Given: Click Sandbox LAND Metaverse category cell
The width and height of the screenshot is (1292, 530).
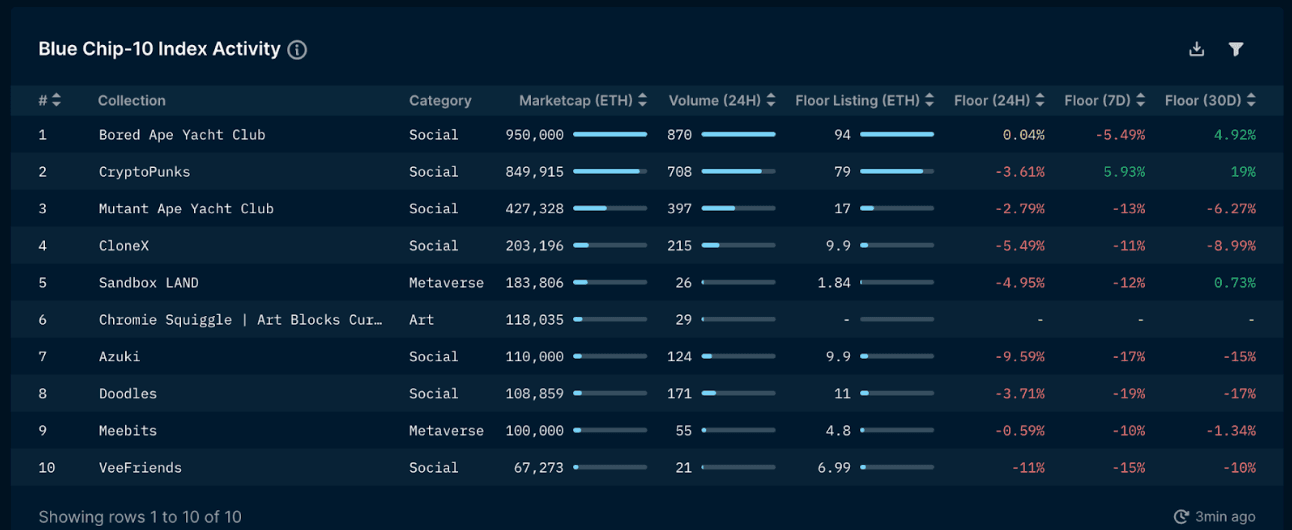Looking at the screenshot, I should pyautogui.click(x=446, y=283).
